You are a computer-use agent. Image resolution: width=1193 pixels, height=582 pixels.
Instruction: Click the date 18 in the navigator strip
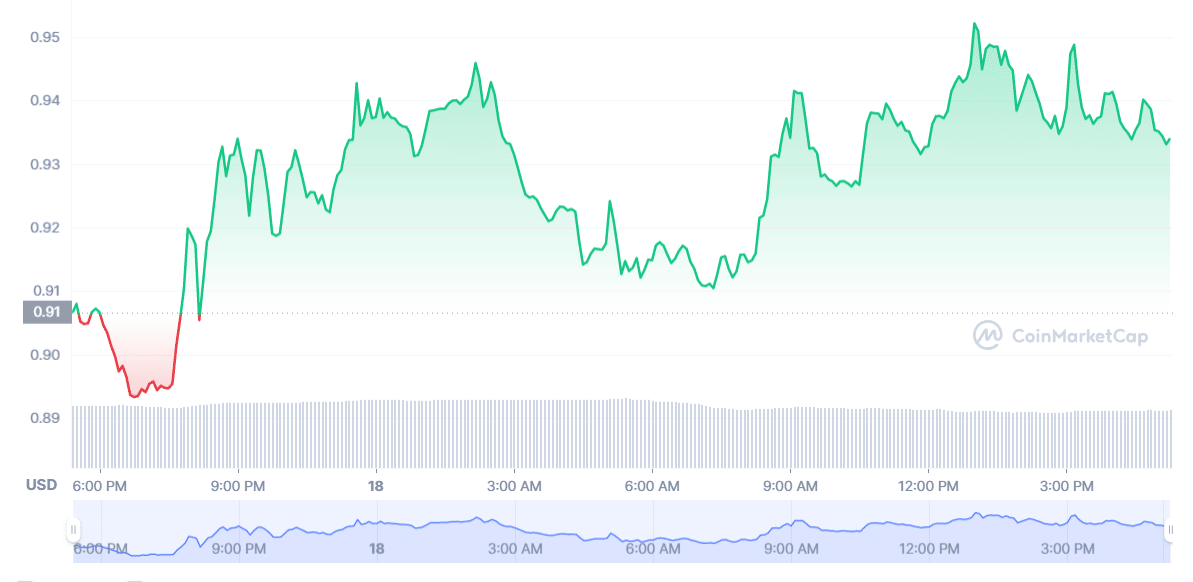[376, 548]
